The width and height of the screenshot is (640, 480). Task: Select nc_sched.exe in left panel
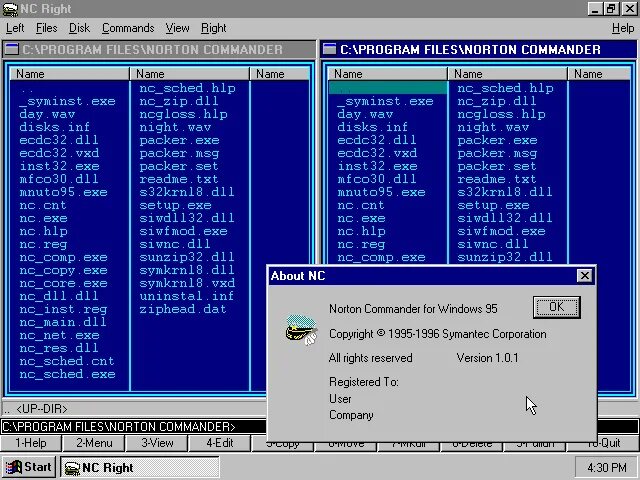[67, 374]
